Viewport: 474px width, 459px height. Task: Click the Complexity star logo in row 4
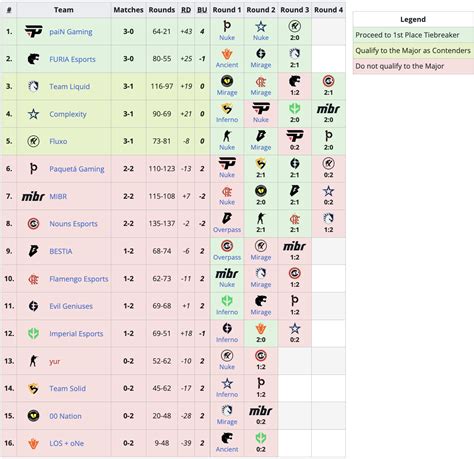point(33,114)
